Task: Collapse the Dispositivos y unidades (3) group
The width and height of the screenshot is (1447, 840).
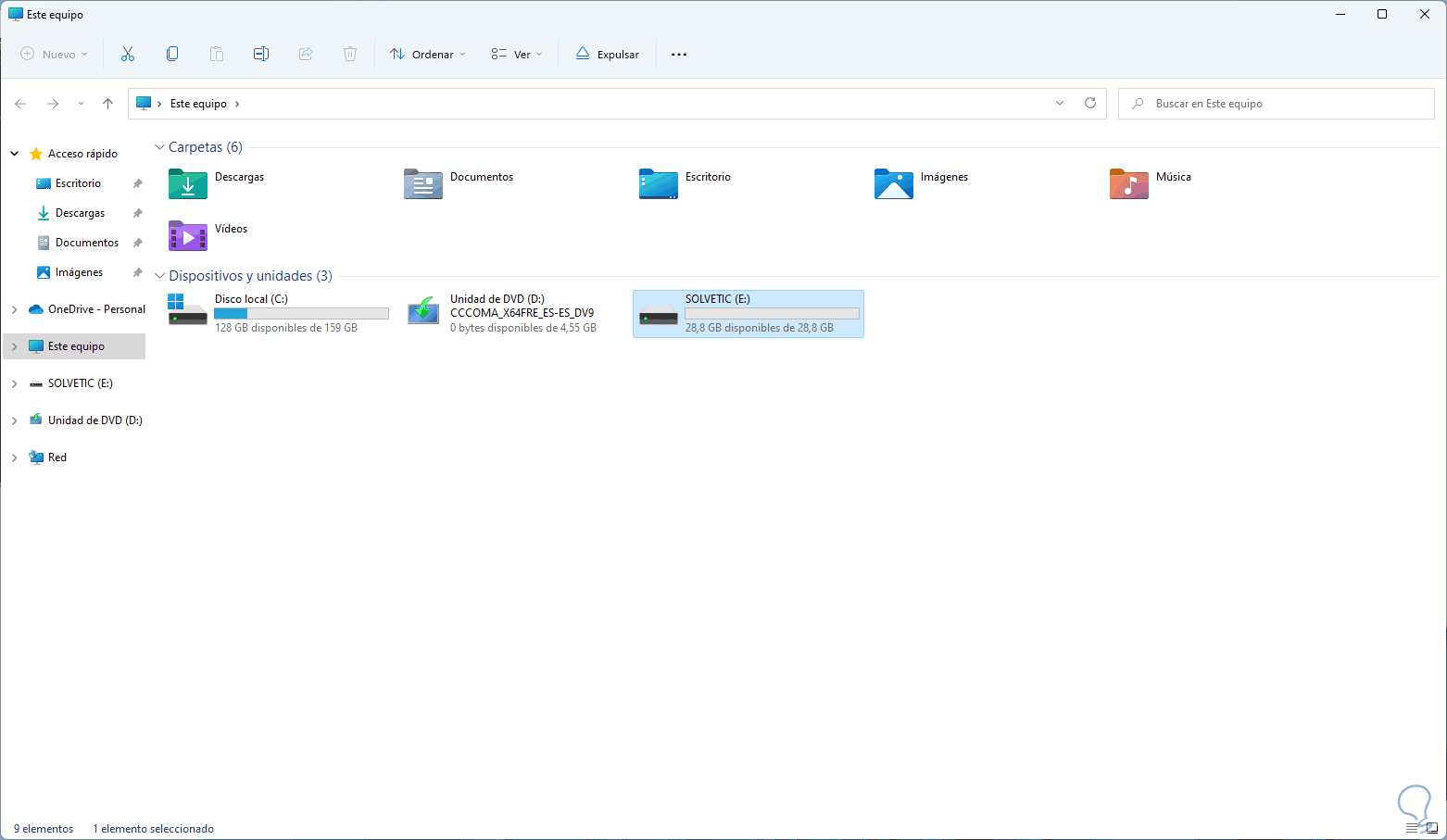Action: click(x=160, y=276)
